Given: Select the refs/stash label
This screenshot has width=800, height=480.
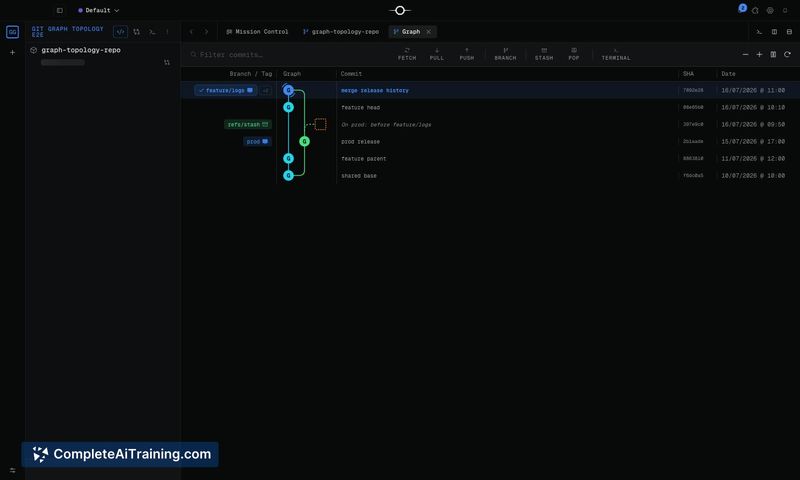Looking at the screenshot, I should coord(247,124).
